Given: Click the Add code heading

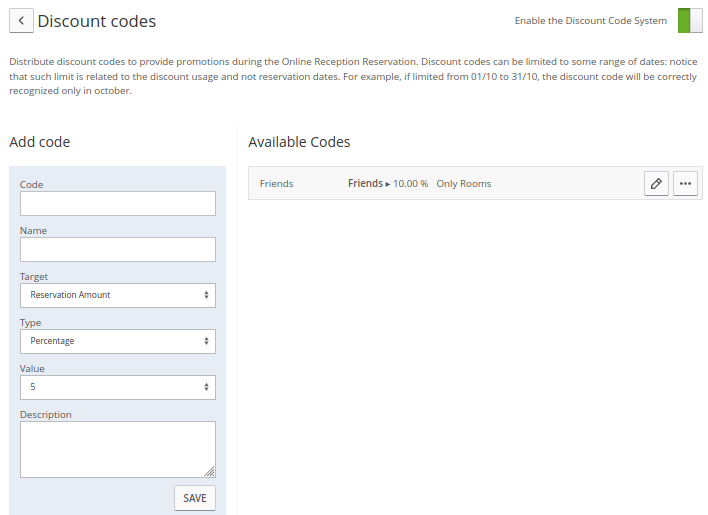Looking at the screenshot, I should pos(39,142).
